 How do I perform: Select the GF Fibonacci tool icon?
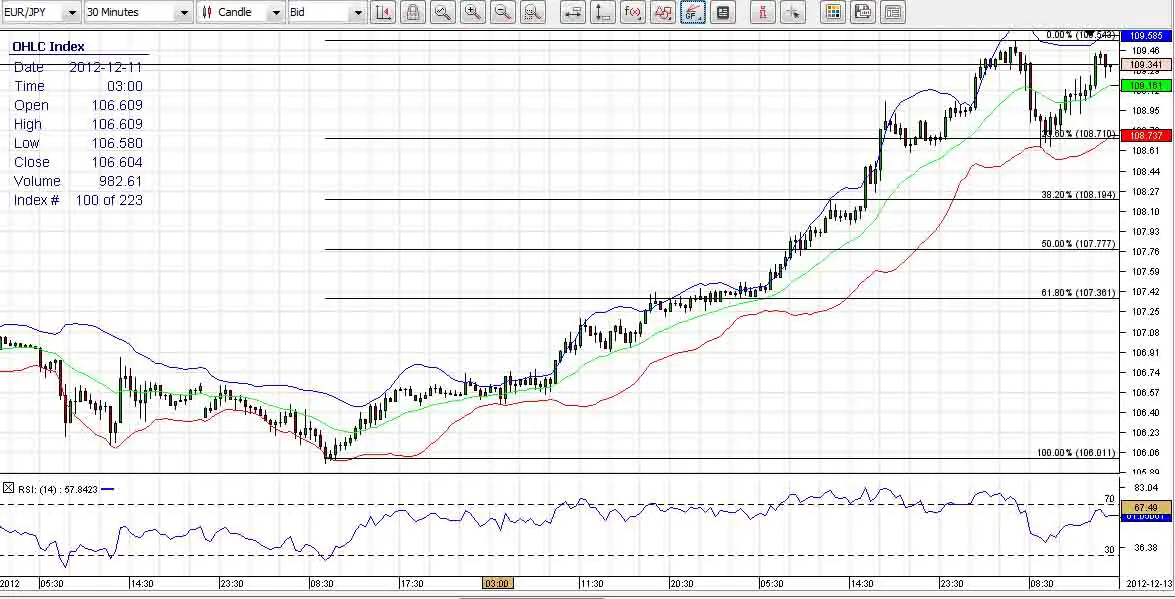click(693, 12)
